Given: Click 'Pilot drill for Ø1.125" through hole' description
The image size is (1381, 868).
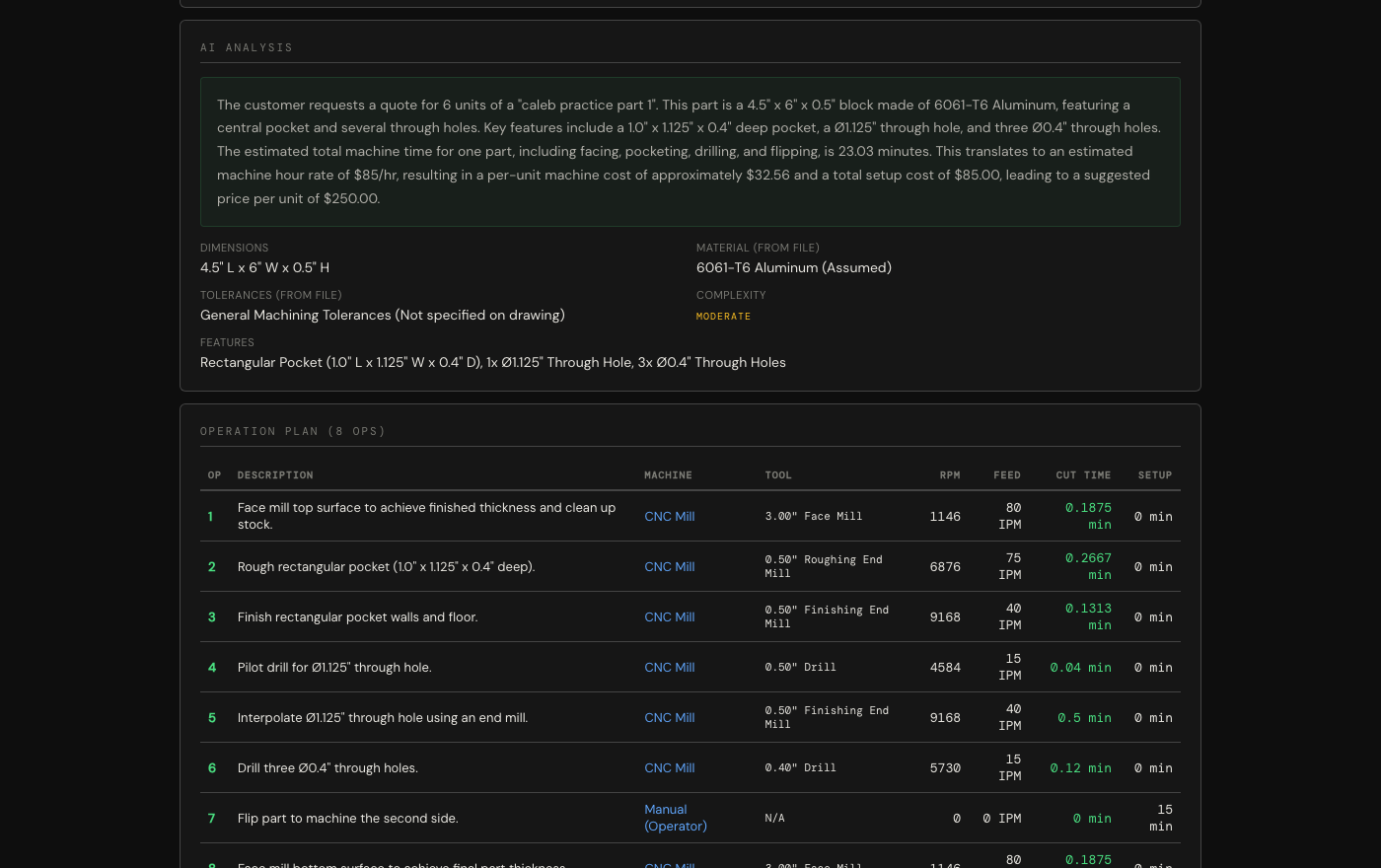Looking at the screenshot, I should click(334, 667).
